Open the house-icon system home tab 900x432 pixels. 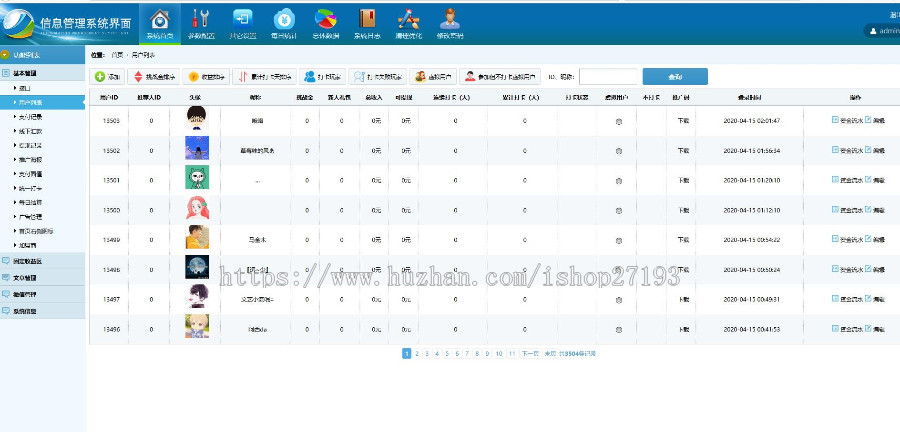(160, 24)
